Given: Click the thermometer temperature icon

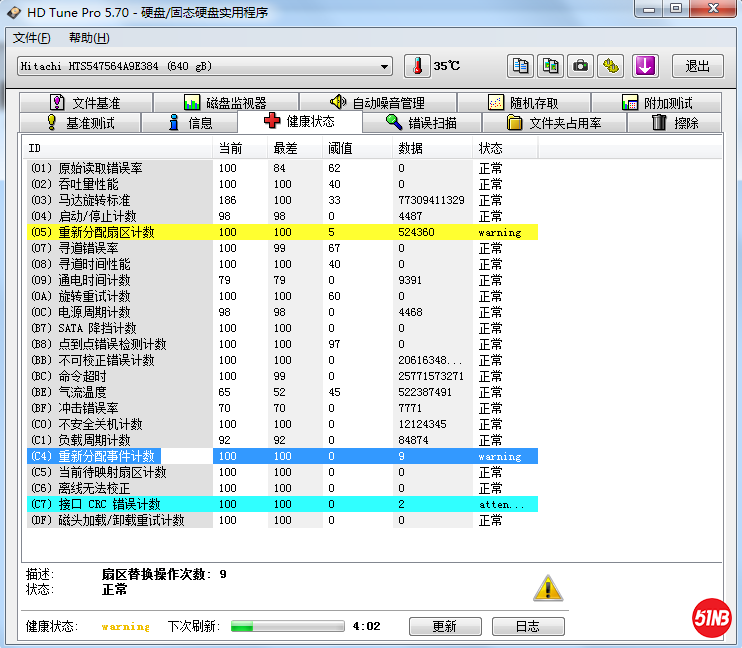Looking at the screenshot, I should click(x=415, y=66).
